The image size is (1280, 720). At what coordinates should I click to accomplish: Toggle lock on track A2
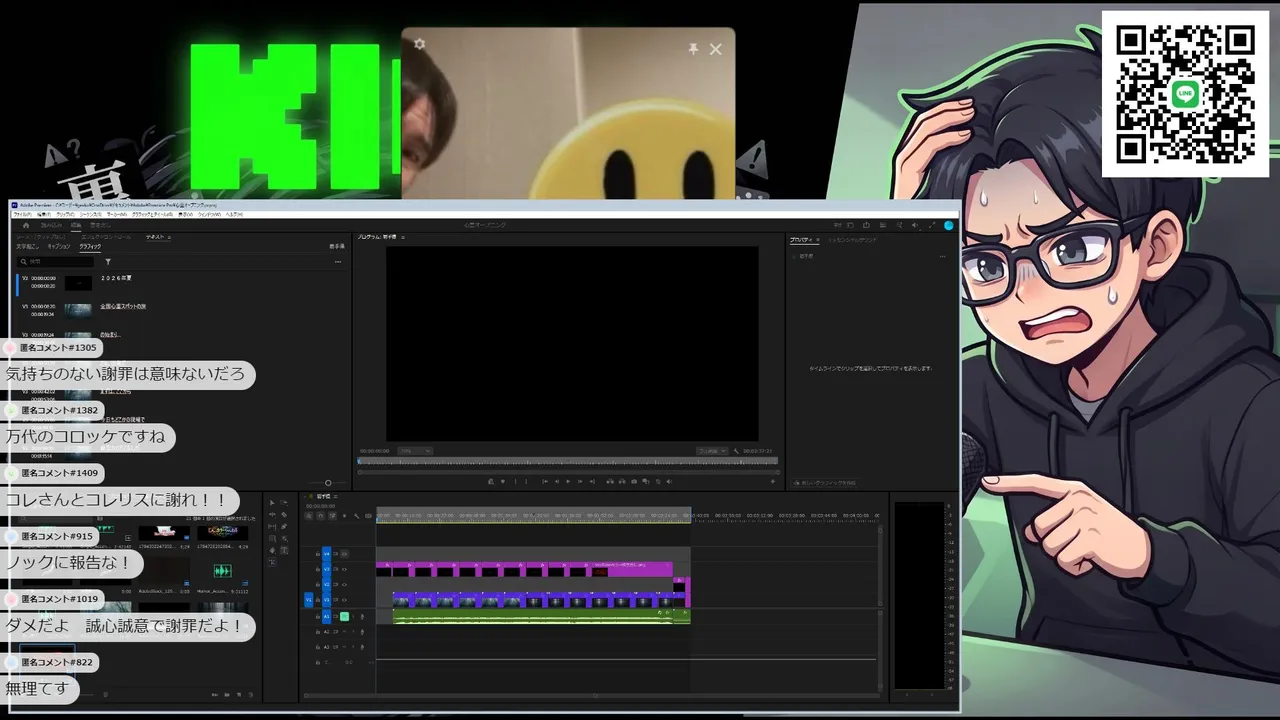pyautogui.click(x=318, y=632)
